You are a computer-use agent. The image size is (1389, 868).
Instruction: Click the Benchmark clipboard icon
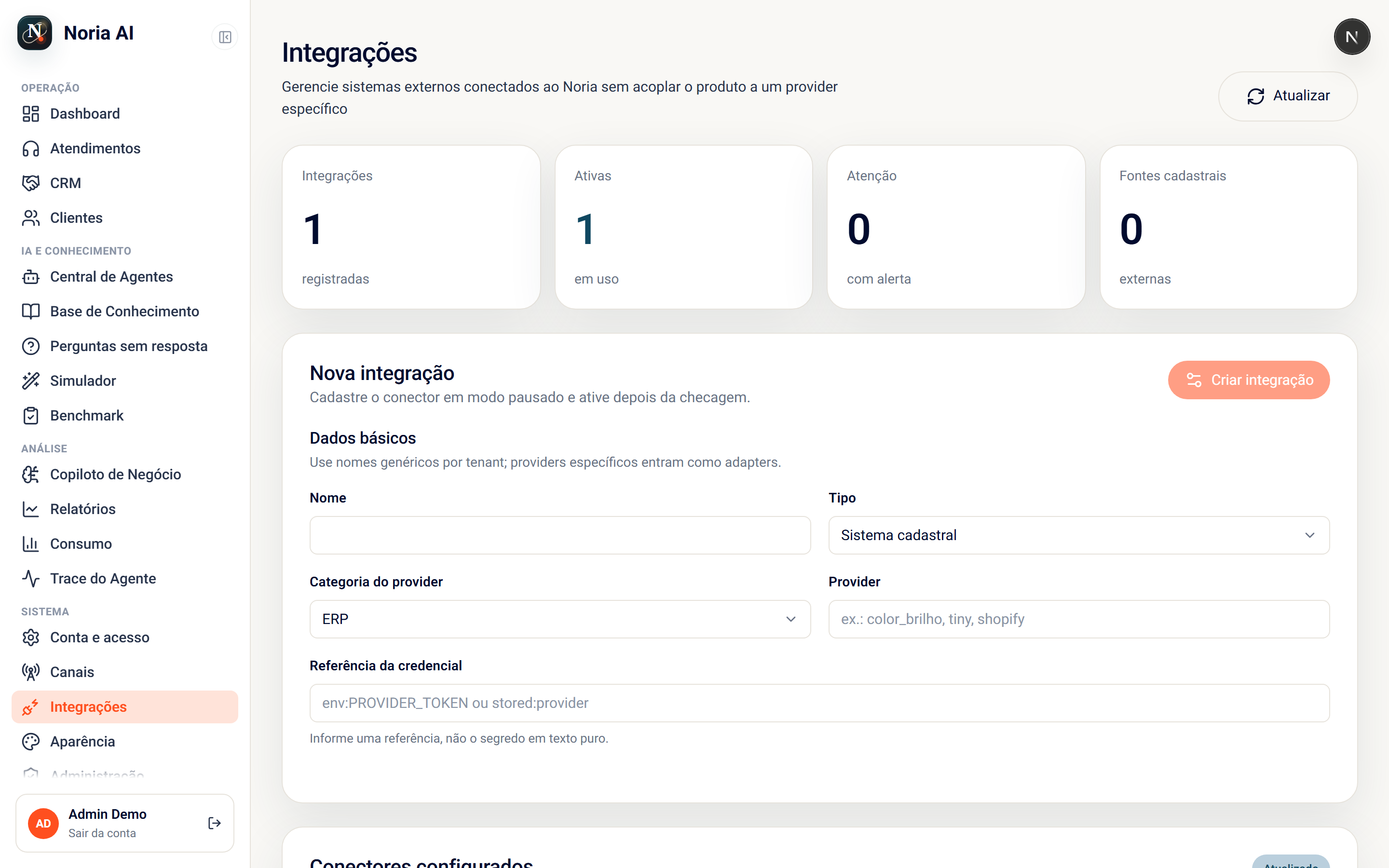point(31,416)
